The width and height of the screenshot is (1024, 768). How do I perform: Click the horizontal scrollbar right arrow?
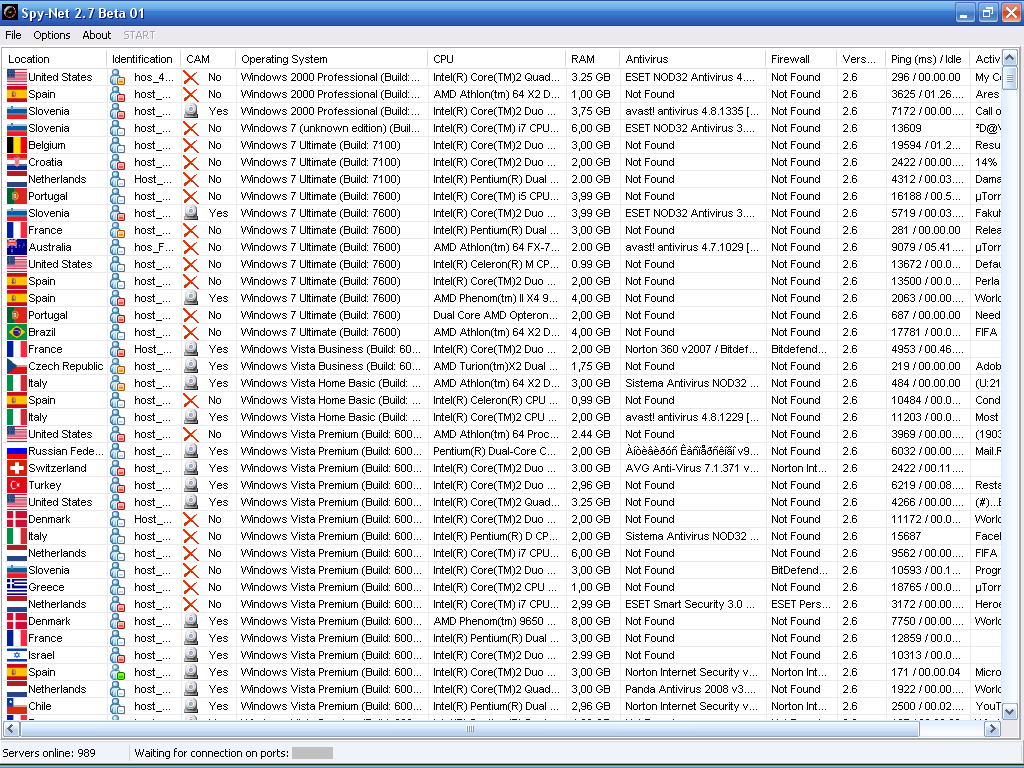pos(993,728)
